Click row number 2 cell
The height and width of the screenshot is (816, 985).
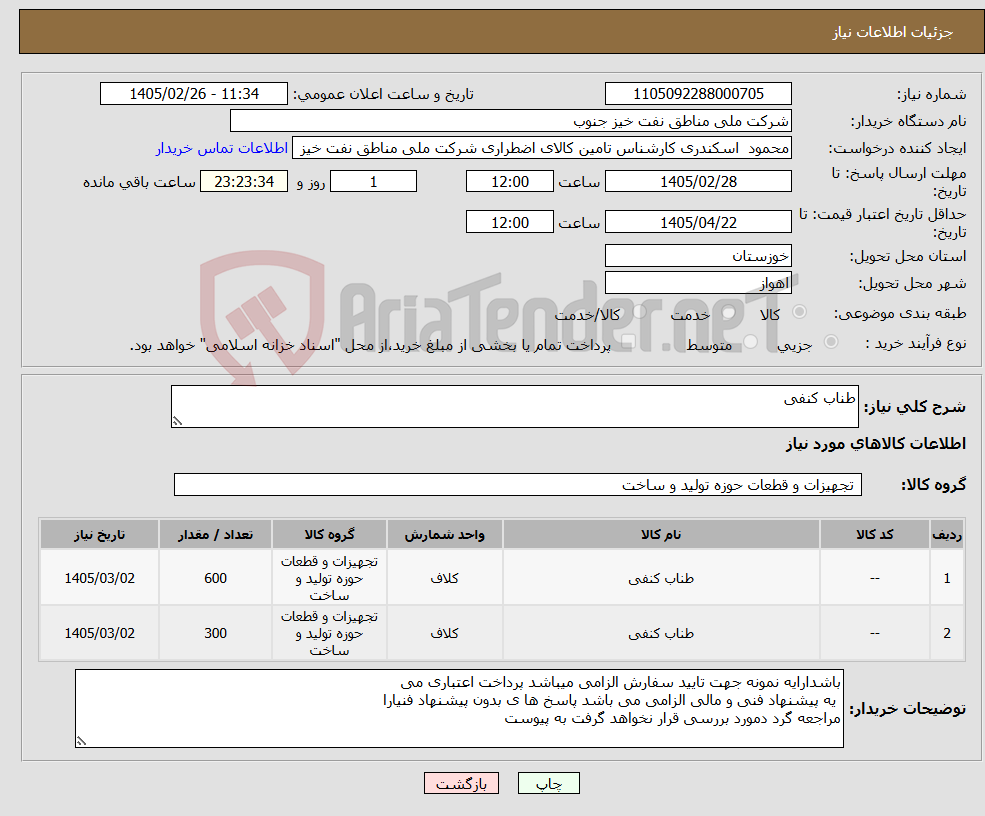(947, 633)
